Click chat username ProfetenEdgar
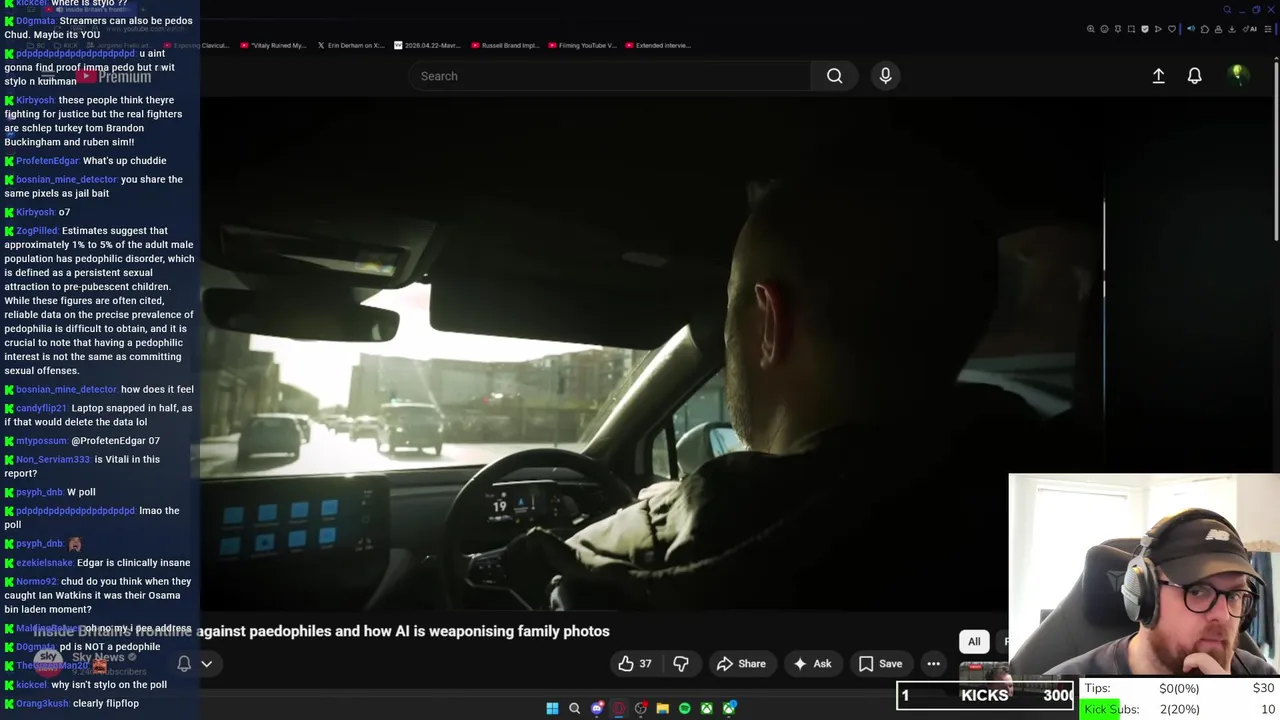1280x720 pixels. click(x=47, y=160)
